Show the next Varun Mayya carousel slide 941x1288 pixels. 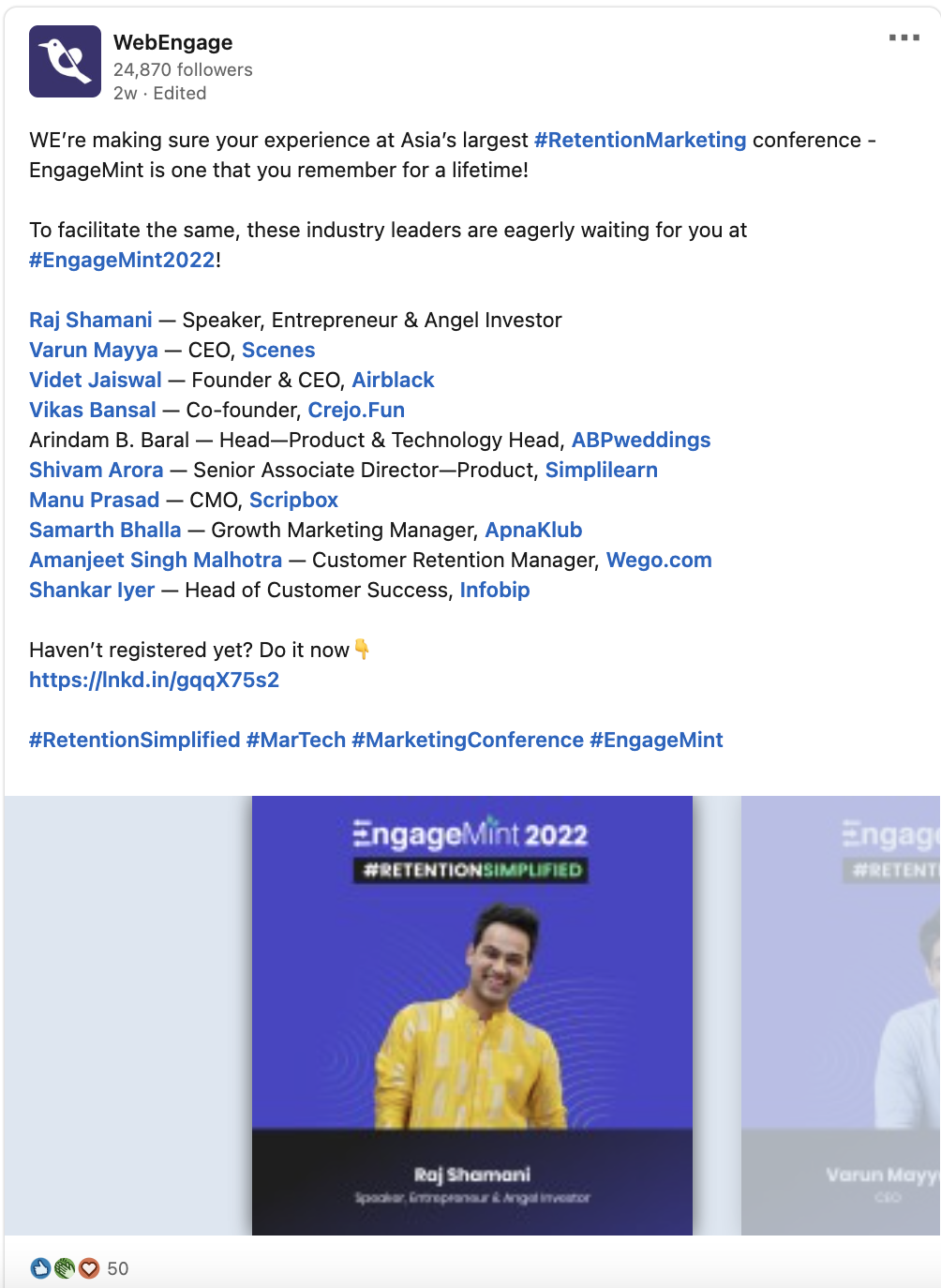[841, 1015]
